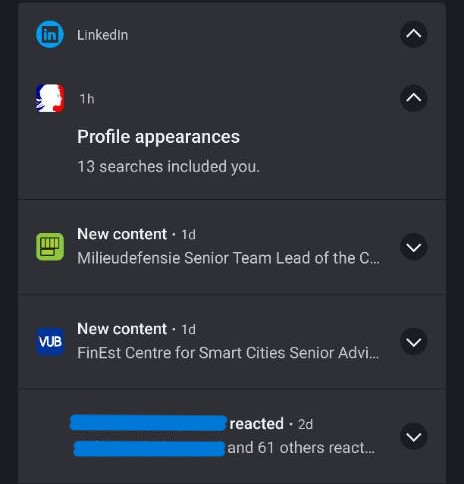Open Milieudefensie Senior Team Lead notification text
Viewport: 464px width, 484px height.
pos(228,258)
